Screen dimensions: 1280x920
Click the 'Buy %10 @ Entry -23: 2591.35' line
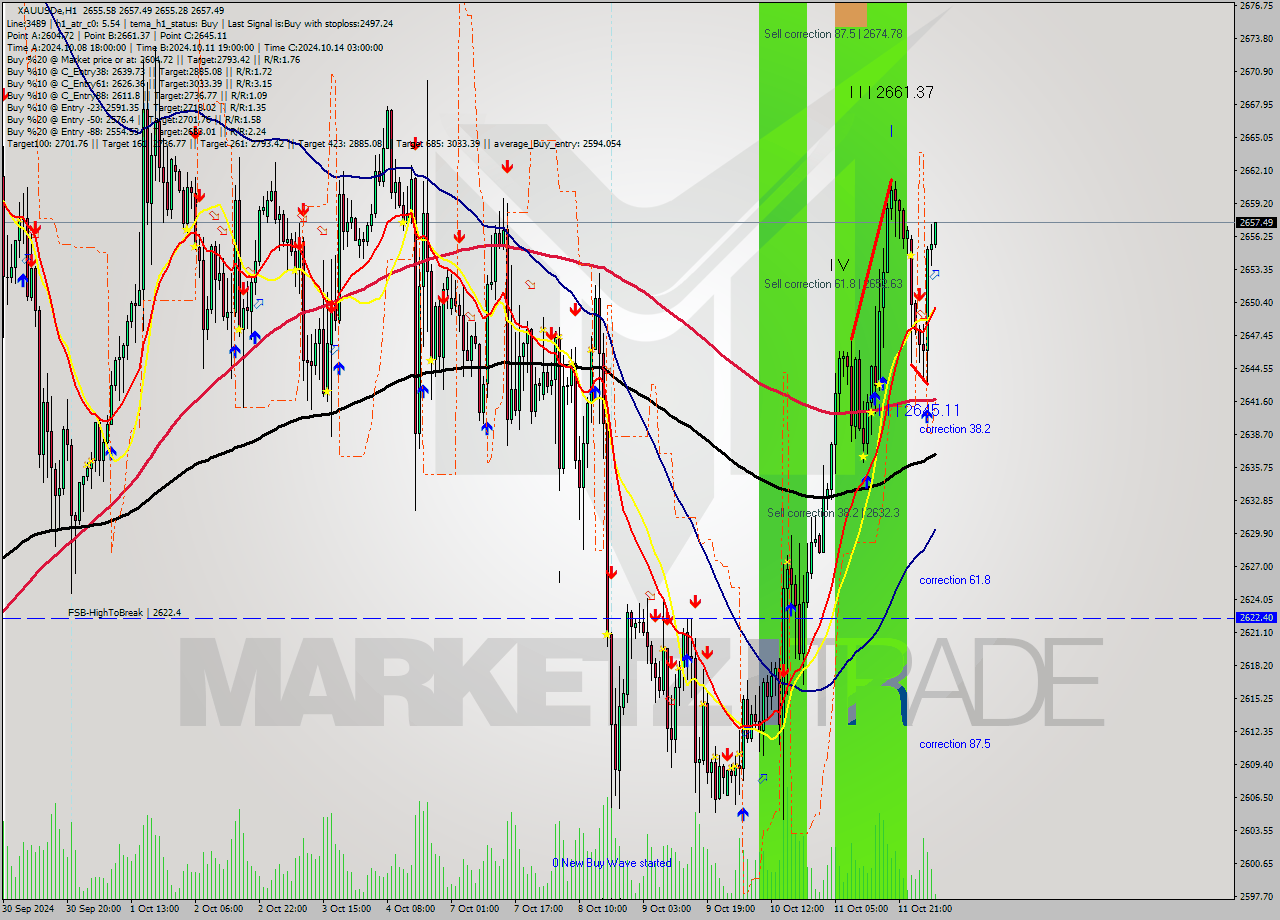click(136, 107)
